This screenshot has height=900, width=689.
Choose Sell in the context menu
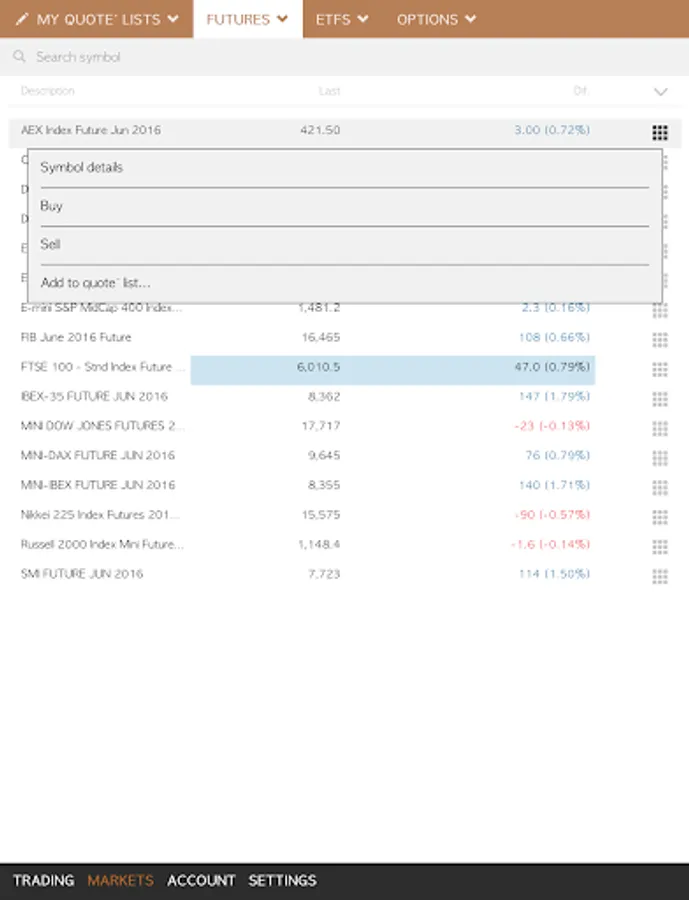51,244
